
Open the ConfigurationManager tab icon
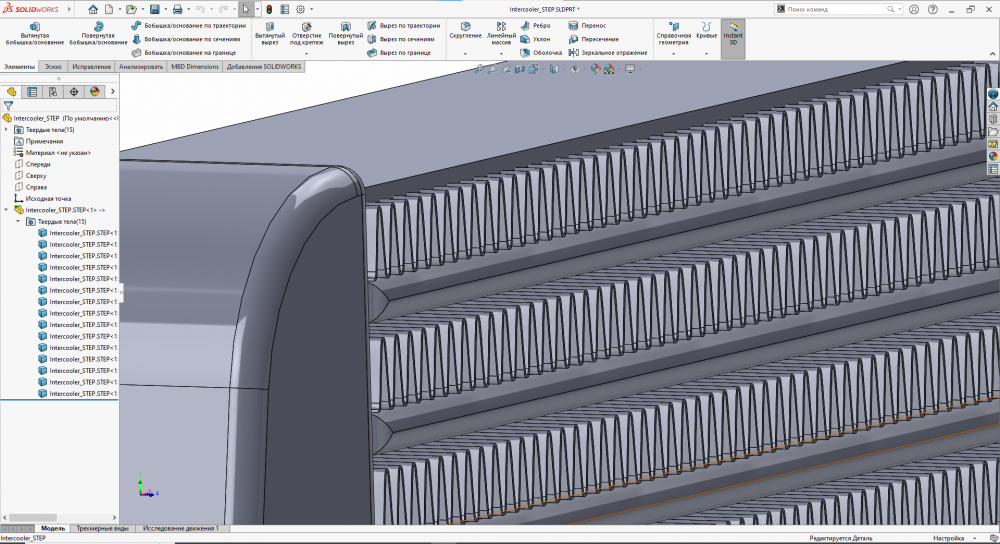[53, 91]
